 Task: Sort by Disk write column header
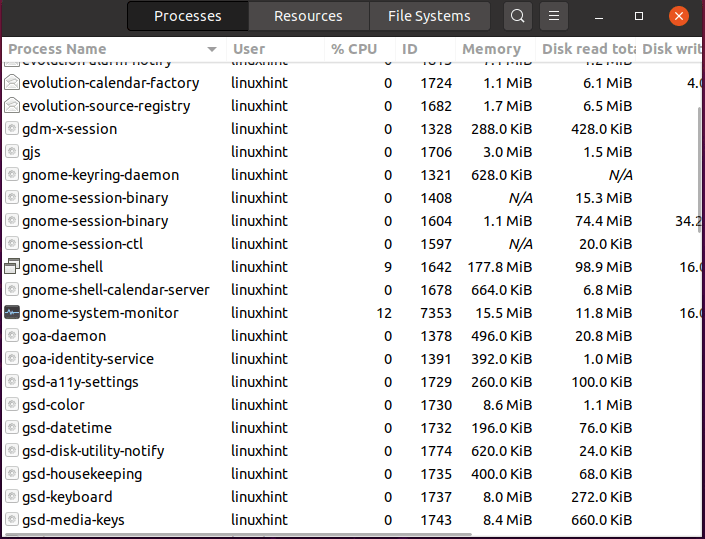tap(670, 49)
